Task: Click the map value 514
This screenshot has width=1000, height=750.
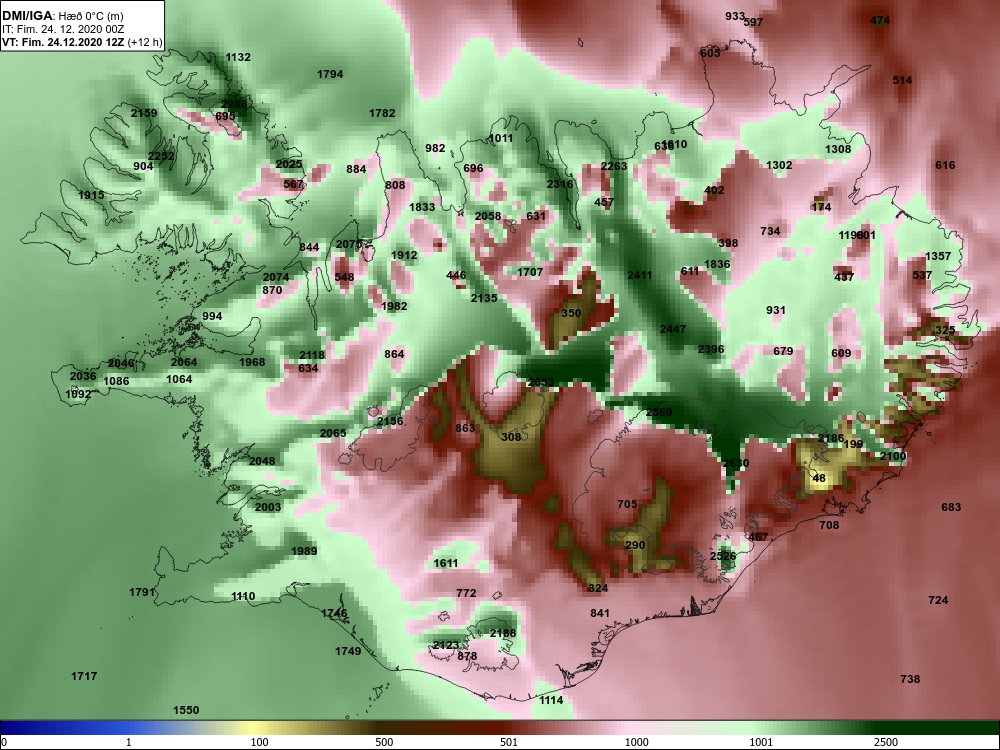Action: click(902, 80)
